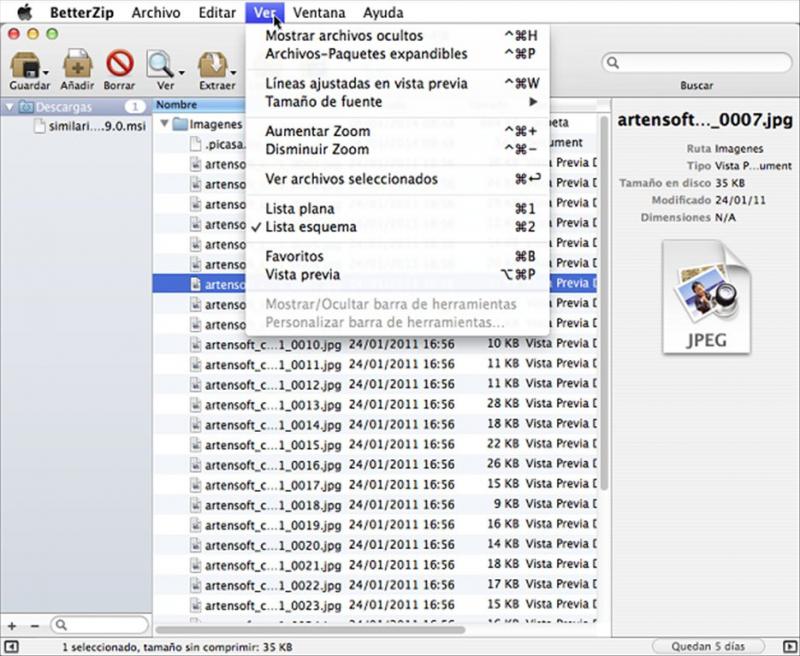Open the Ventana menu
This screenshot has width=800, height=656.
319,12
